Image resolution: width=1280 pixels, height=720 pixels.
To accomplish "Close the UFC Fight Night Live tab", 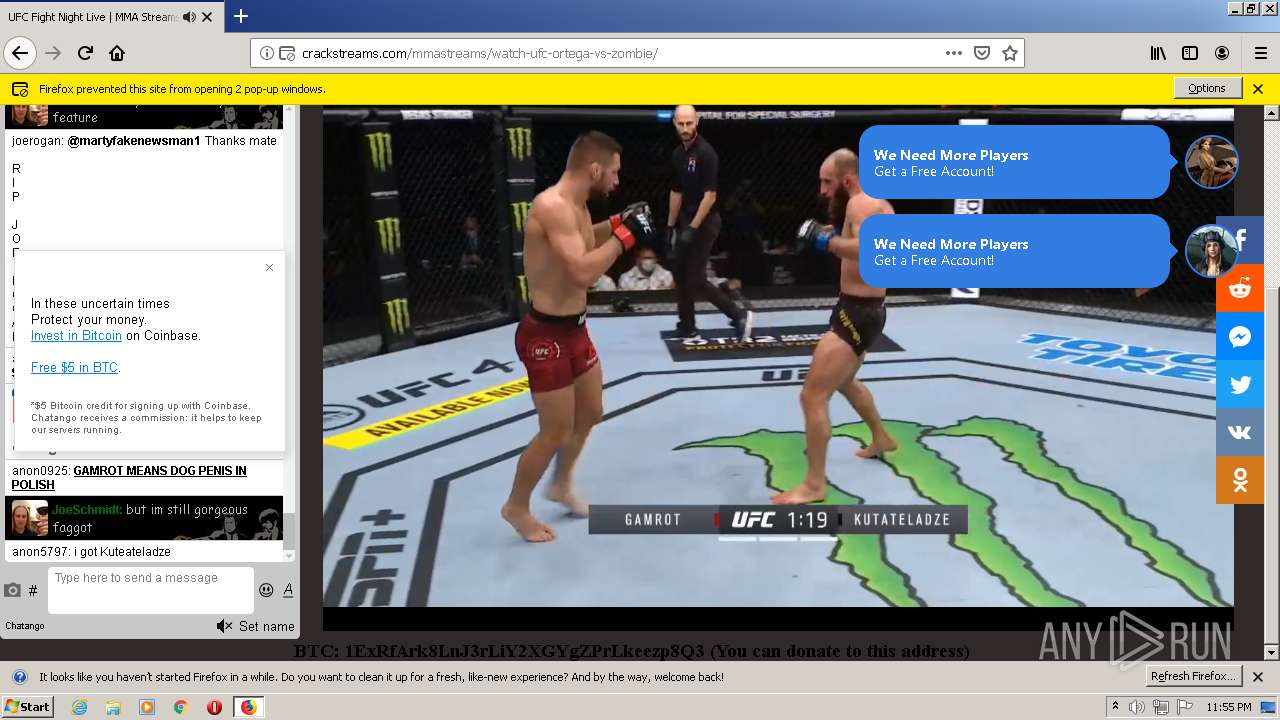I will [x=207, y=17].
